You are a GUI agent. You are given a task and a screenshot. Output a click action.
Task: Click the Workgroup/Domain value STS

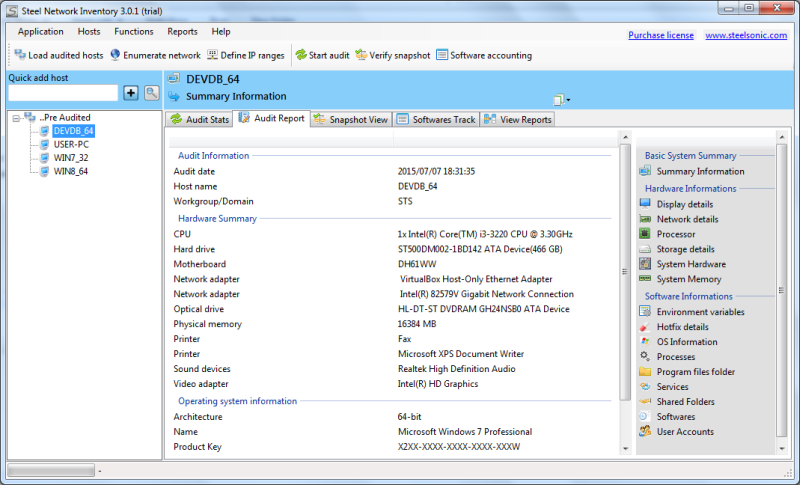(405, 201)
